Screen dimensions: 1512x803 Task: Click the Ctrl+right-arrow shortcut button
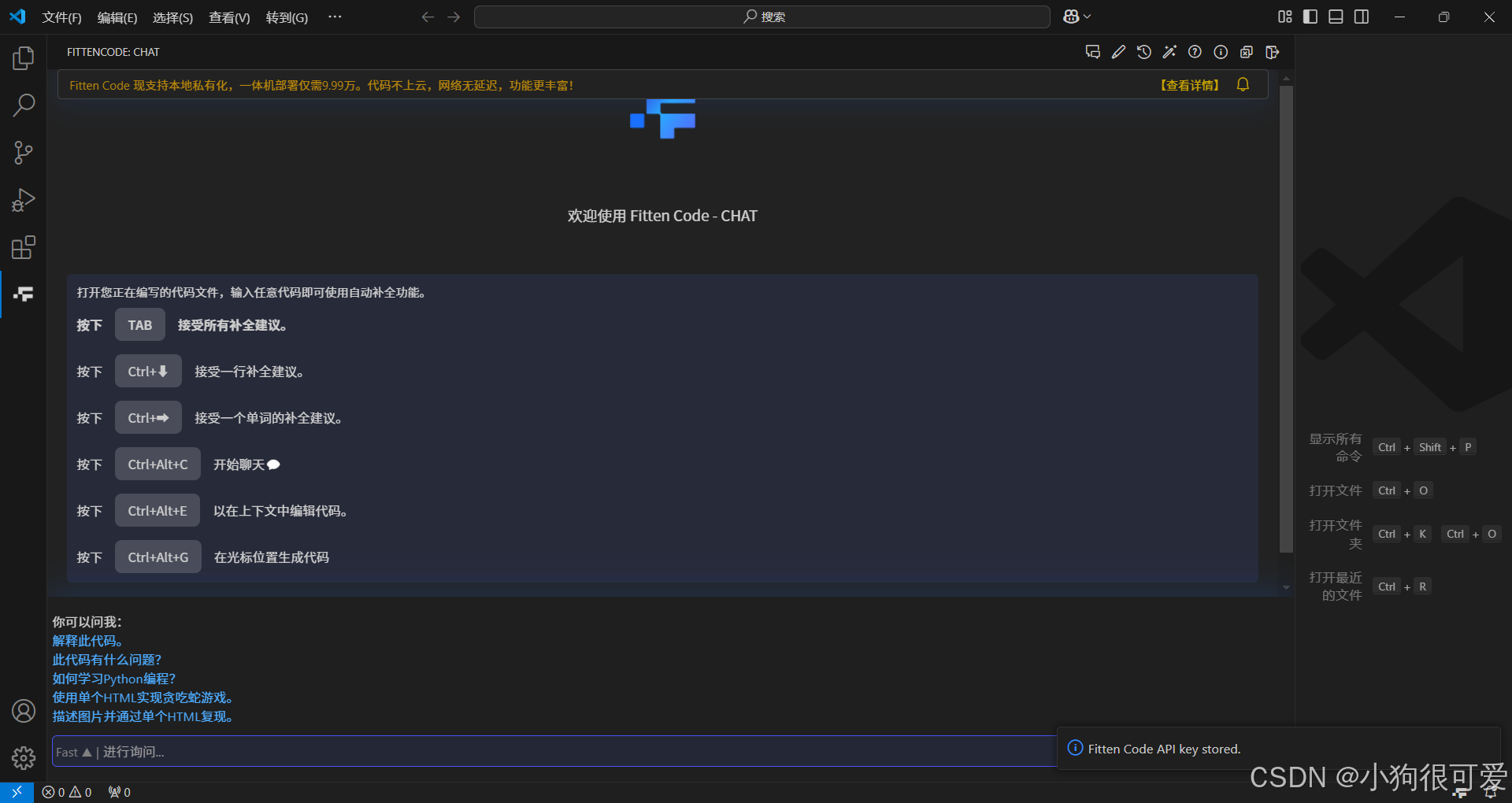click(x=148, y=418)
